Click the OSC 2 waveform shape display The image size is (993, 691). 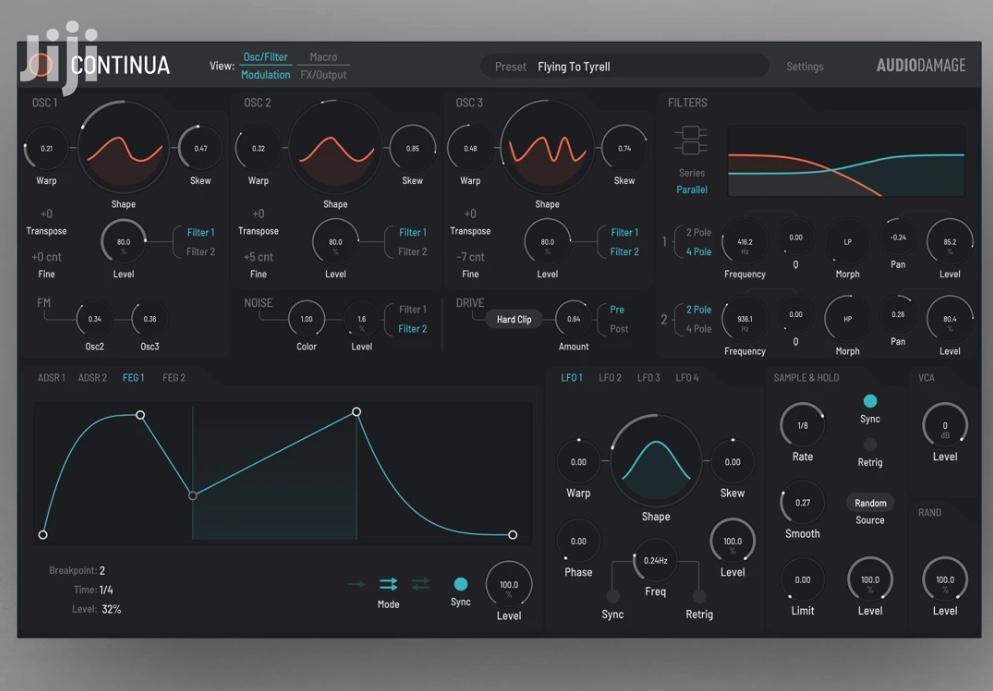point(335,148)
